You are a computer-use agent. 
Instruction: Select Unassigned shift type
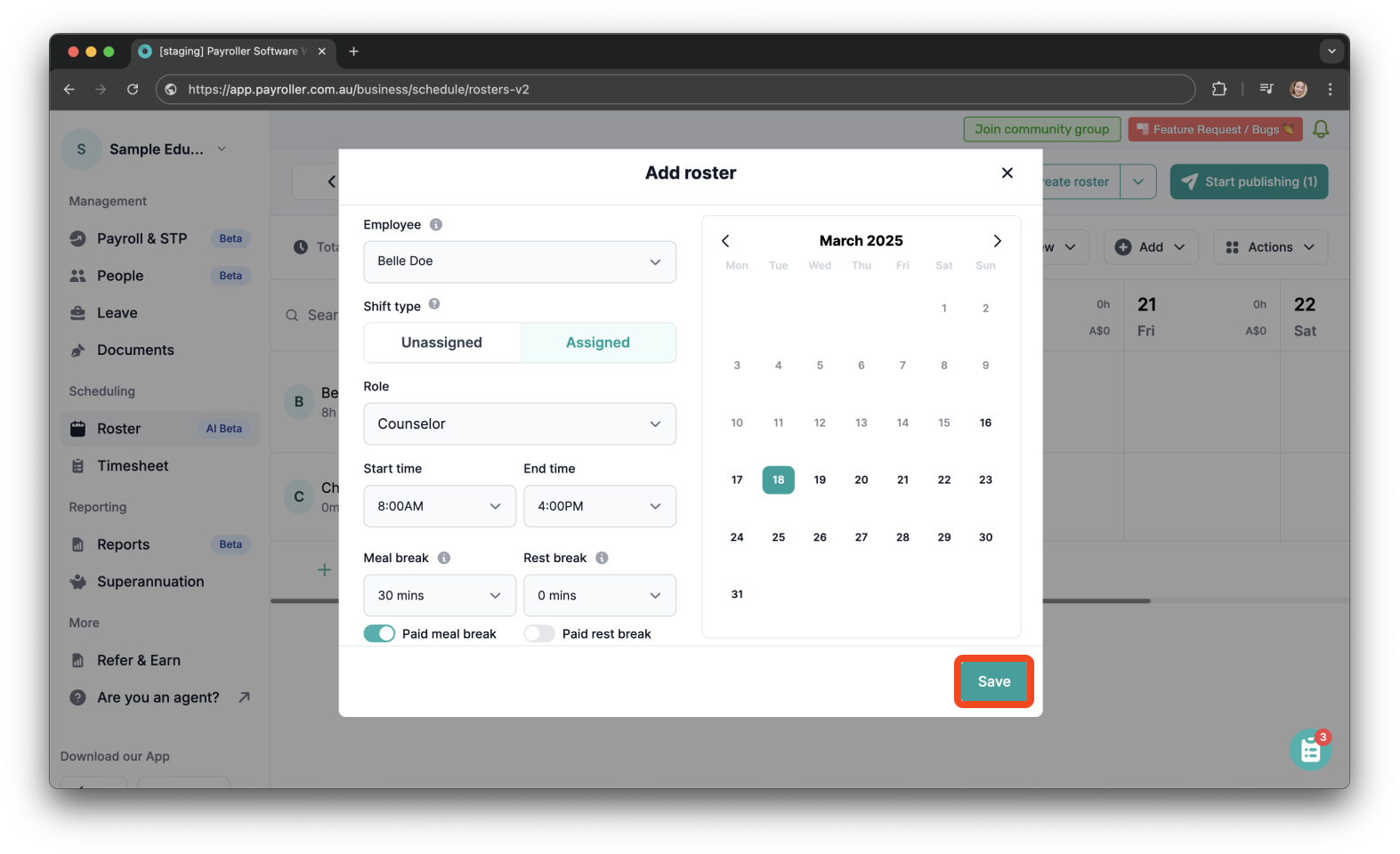(x=442, y=342)
